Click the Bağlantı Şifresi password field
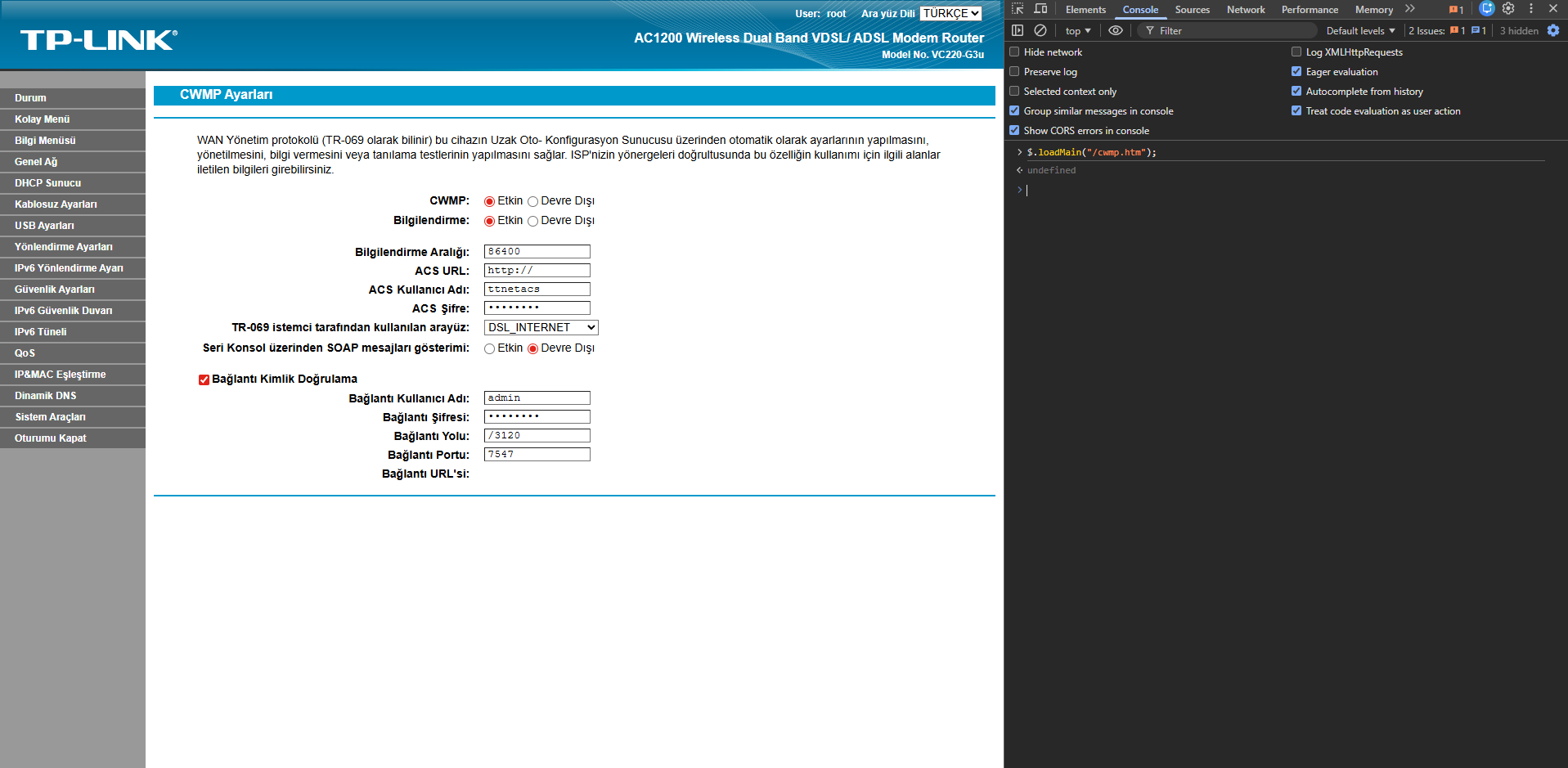1568x768 pixels. [x=537, y=416]
